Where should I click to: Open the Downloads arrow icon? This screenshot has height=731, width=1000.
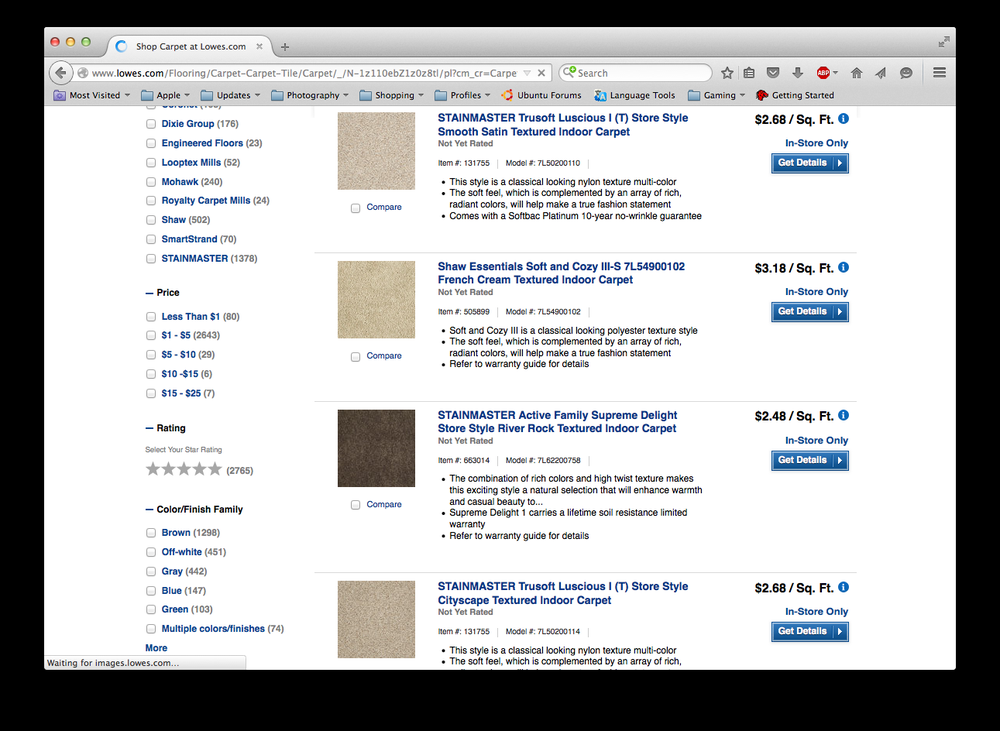tap(797, 73)
